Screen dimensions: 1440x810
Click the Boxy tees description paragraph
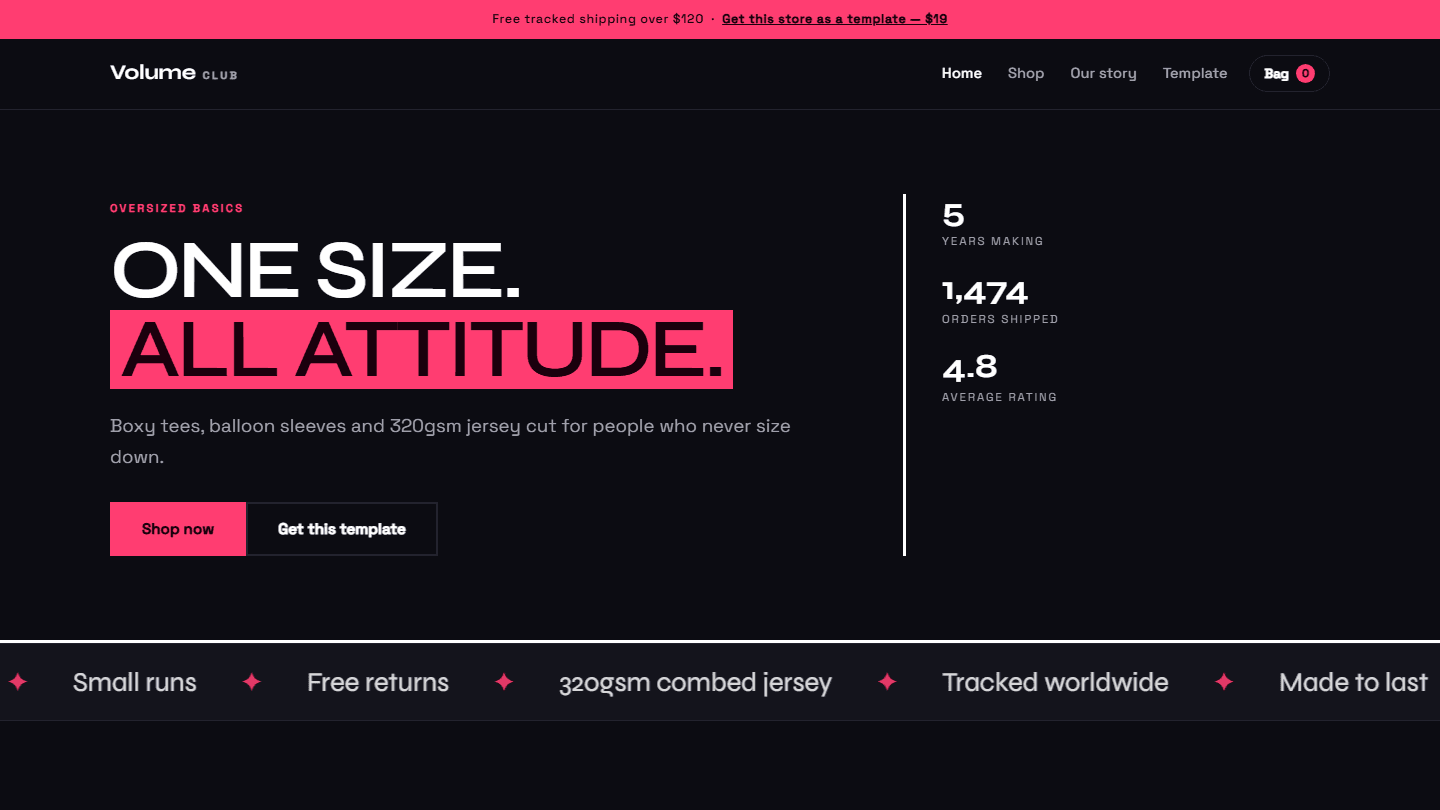(450, 441)
